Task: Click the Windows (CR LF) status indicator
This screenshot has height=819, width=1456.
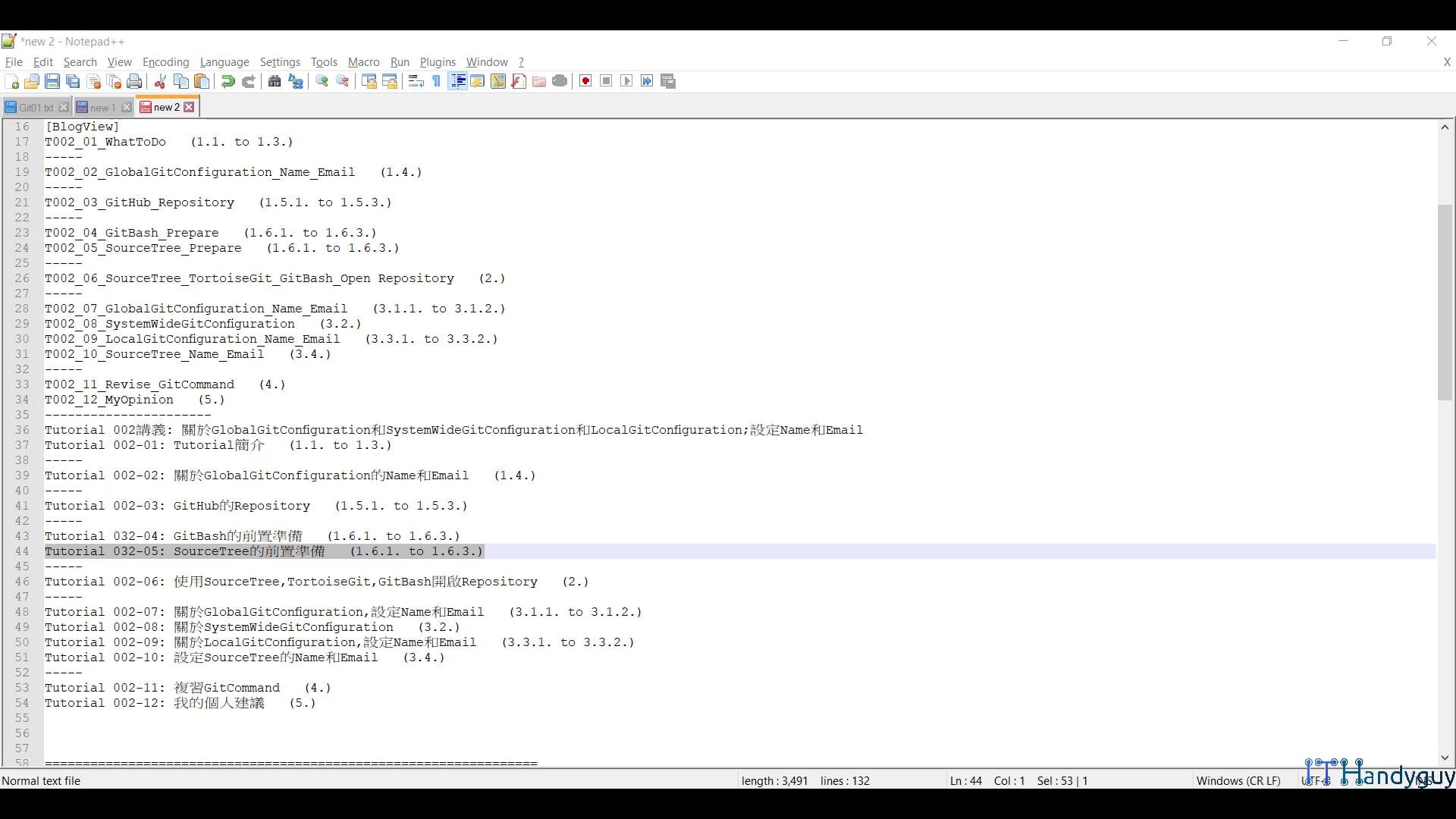Action: pyautogui.click(x=1238, y=780)
